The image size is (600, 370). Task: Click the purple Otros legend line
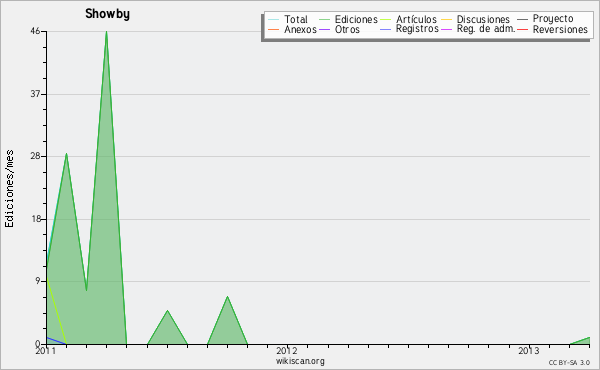click(324, 29)
